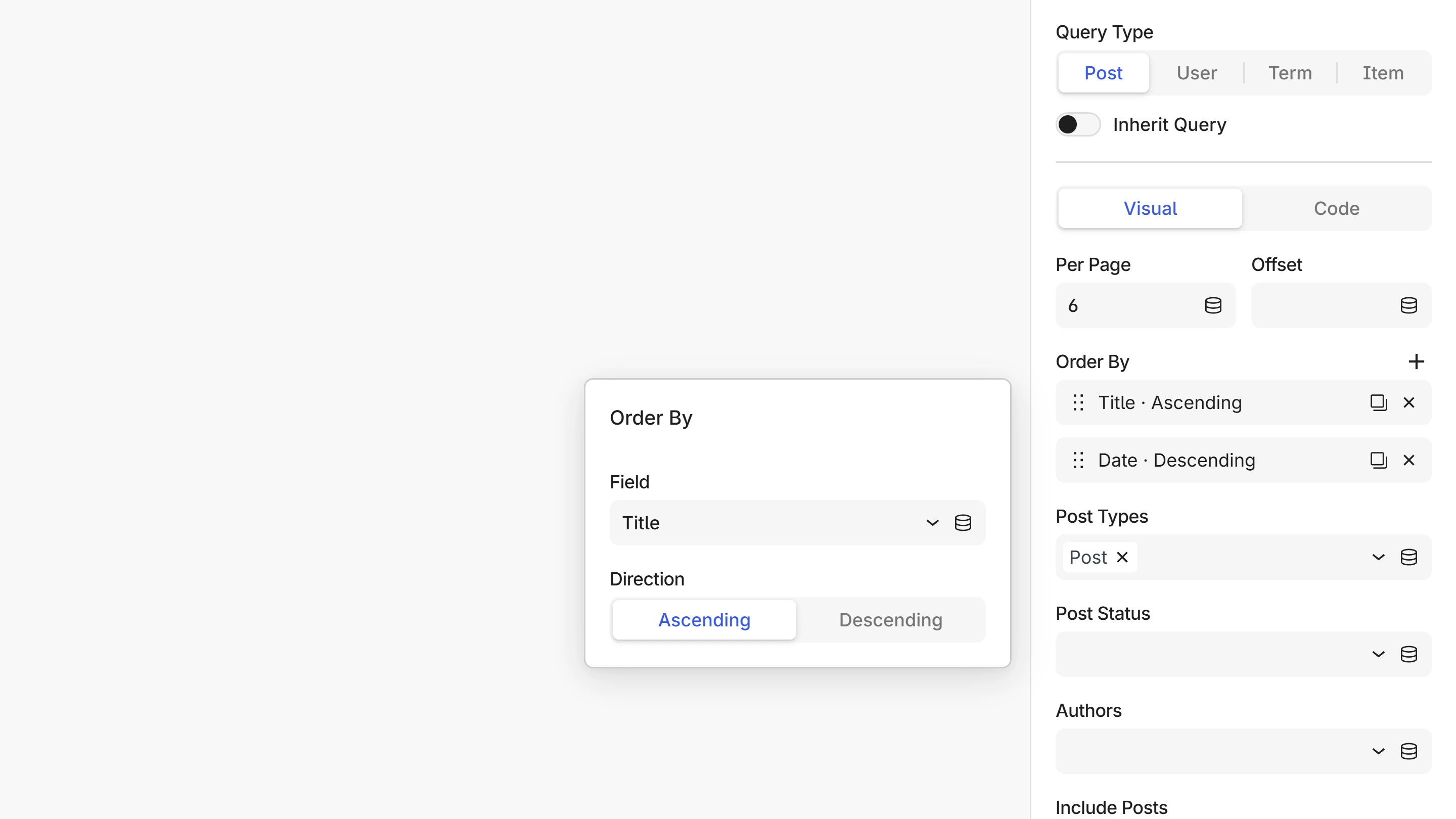1456x819 pixels.
Task: Click the Order By popup heading
Action: (x=651, y=418)
